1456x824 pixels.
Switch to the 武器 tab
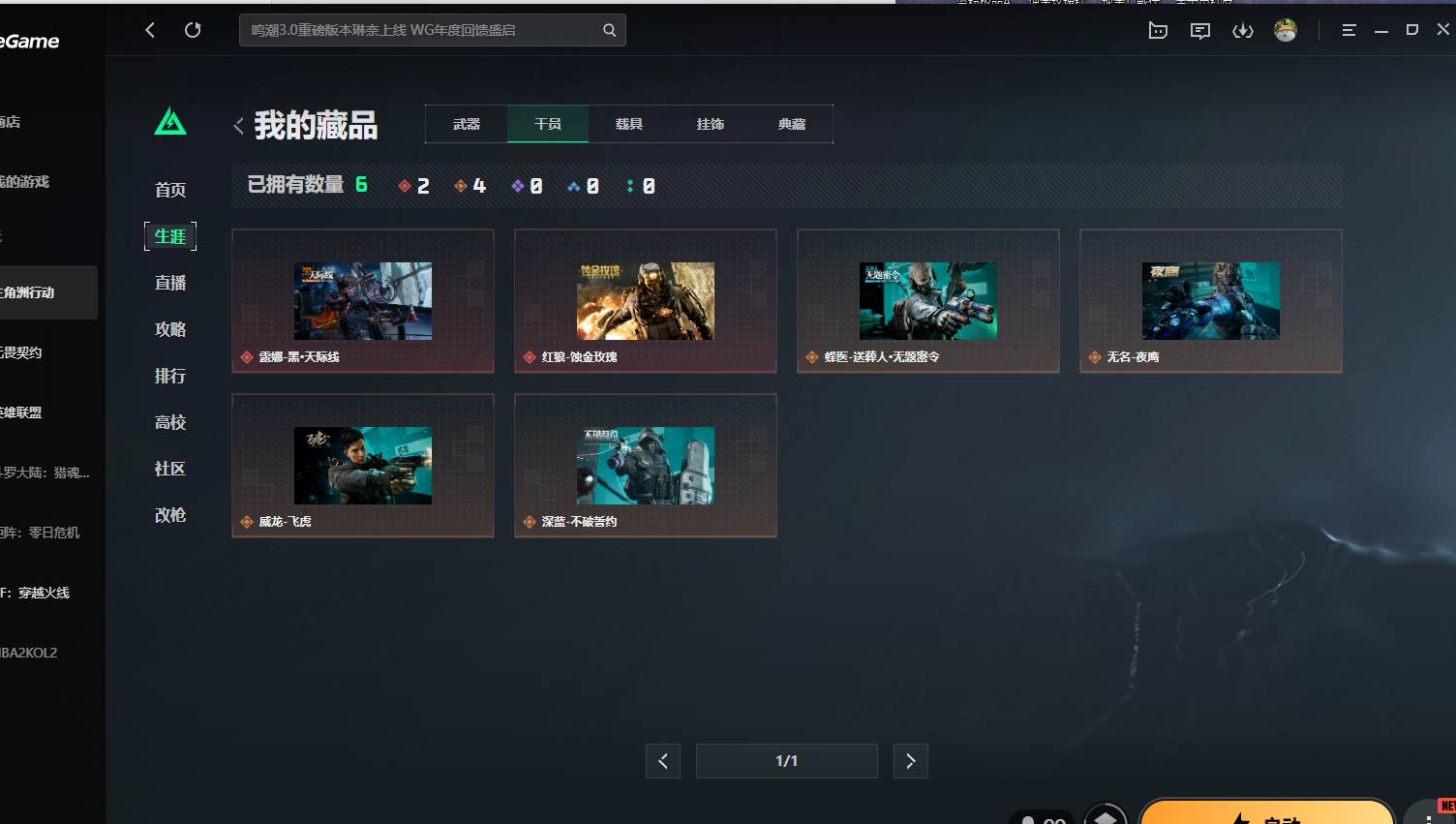tap(467, 124)
